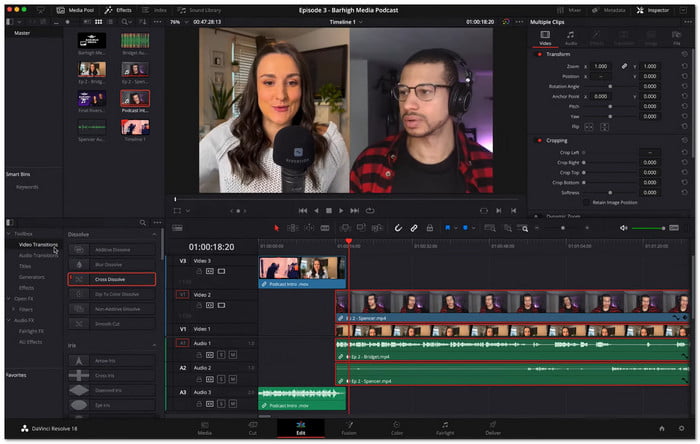The width and height of the screenshot is (700, 444).
Task: Collapse the Dissolve transitions group
Action: 154,234
